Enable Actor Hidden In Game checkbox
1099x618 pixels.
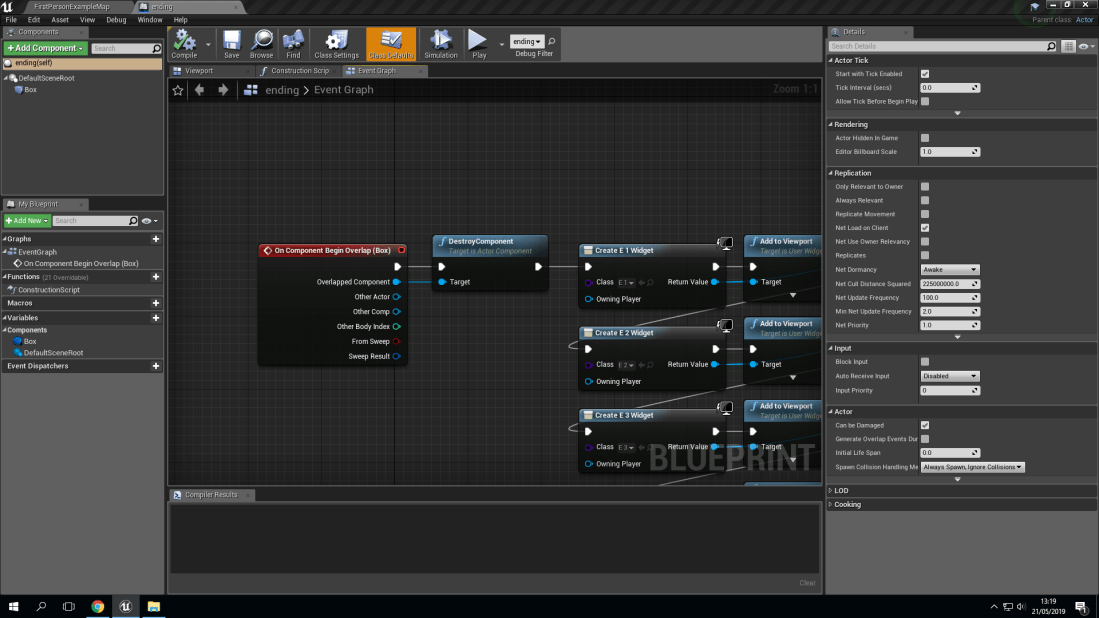pyautogui.click(x=925, y=138)
